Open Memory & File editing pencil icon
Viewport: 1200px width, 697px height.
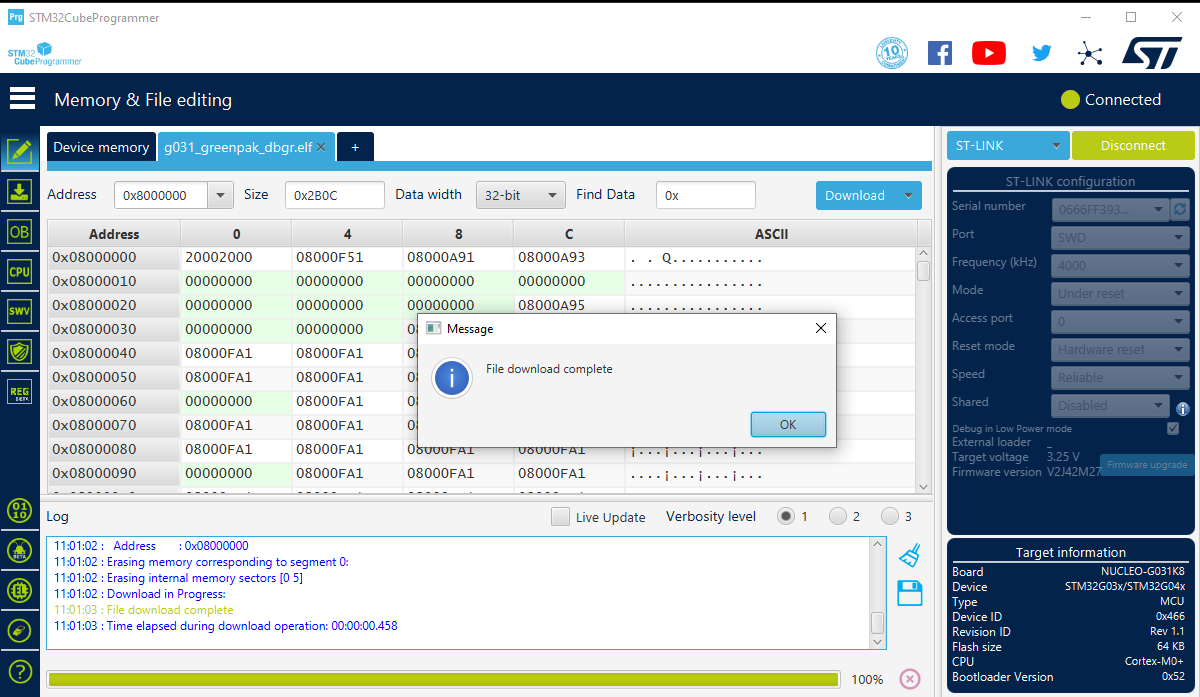19,151
